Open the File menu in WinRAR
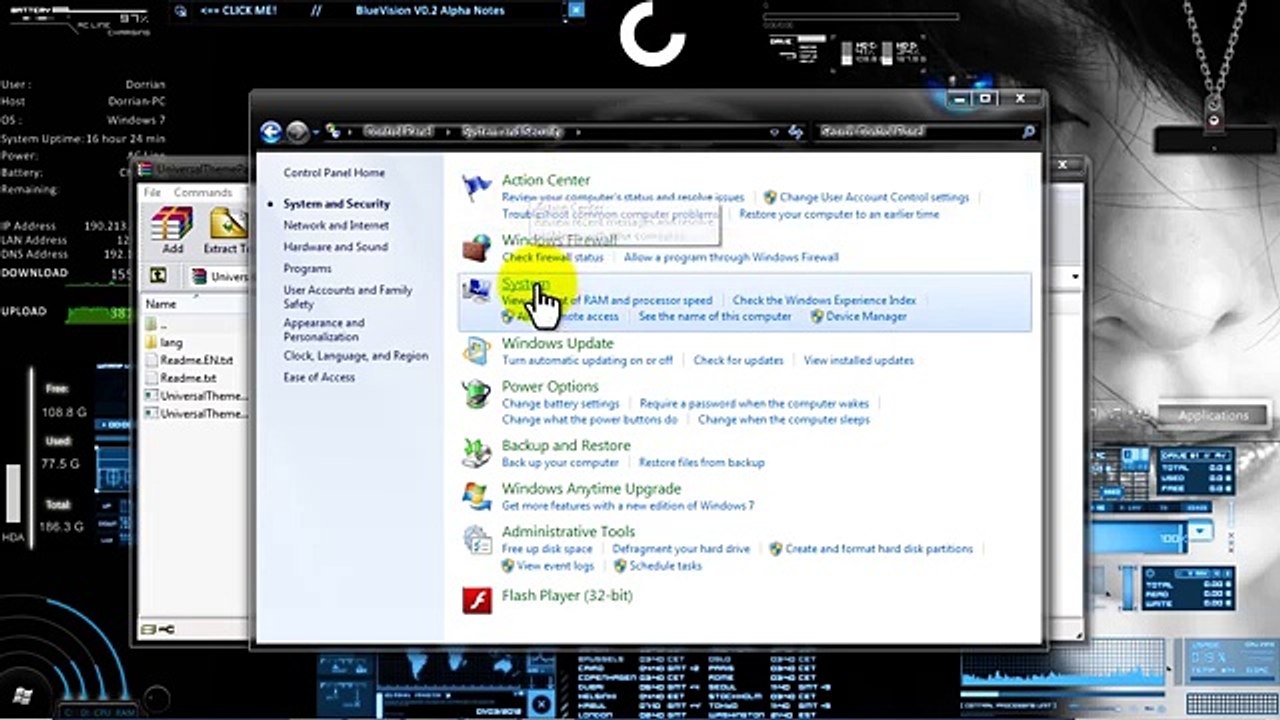The width and height of the screenshot is (1280, 720). point(152,192)
